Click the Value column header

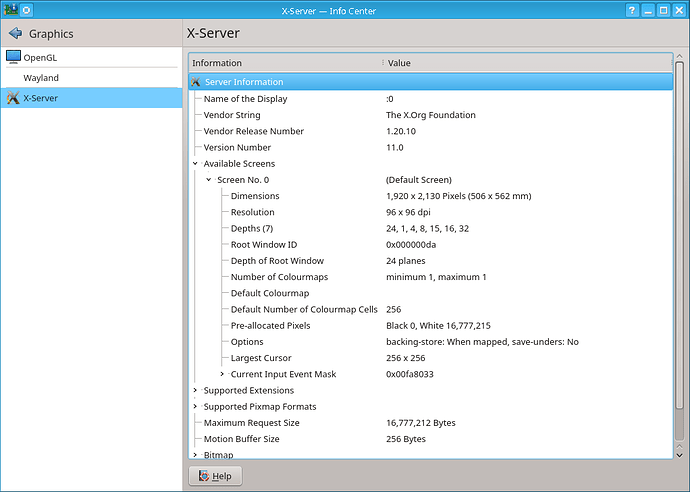(x=527, y=63)
